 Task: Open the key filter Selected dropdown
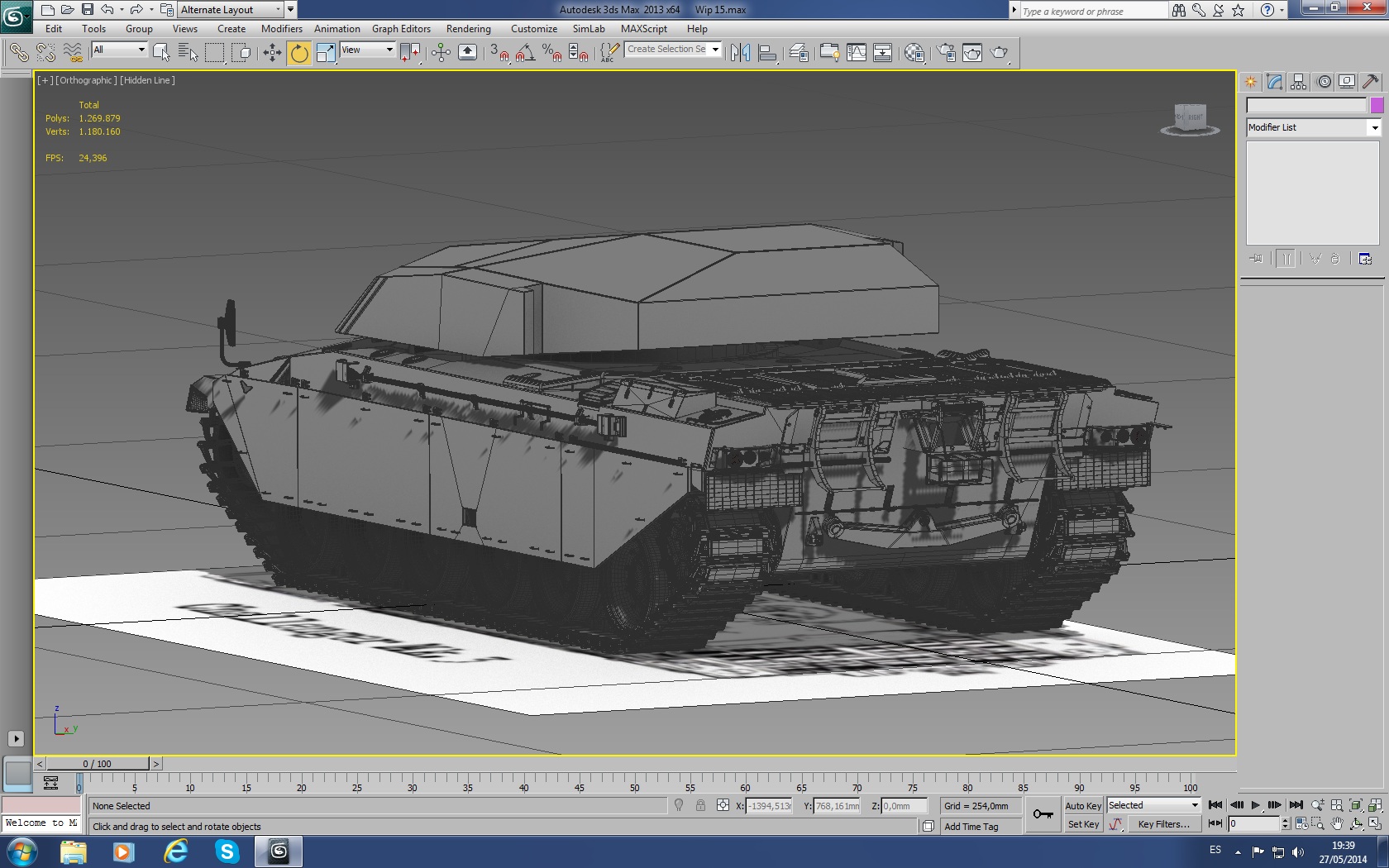click(1153, 805)
